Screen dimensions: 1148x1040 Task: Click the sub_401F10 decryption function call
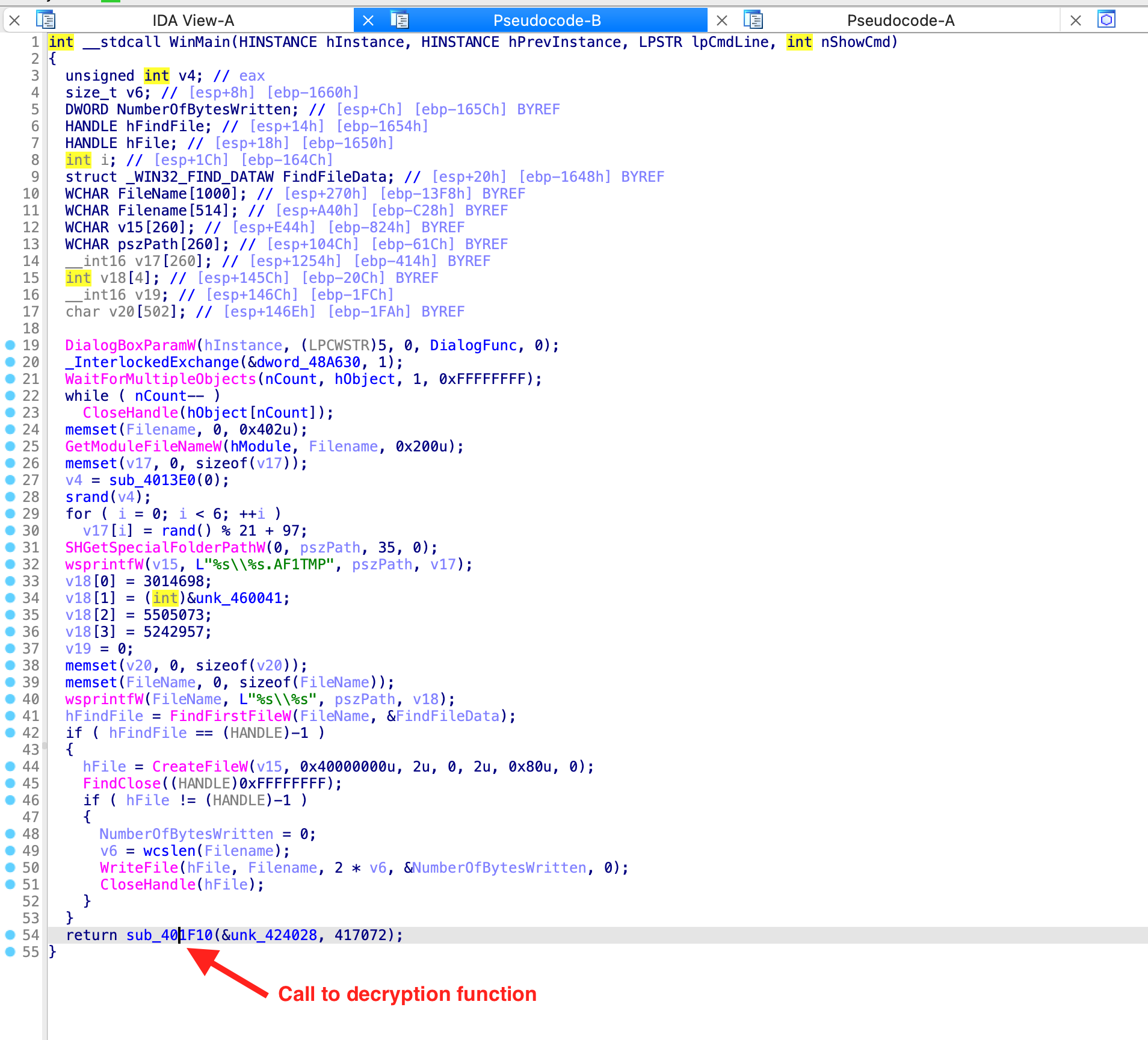(169, 935)
